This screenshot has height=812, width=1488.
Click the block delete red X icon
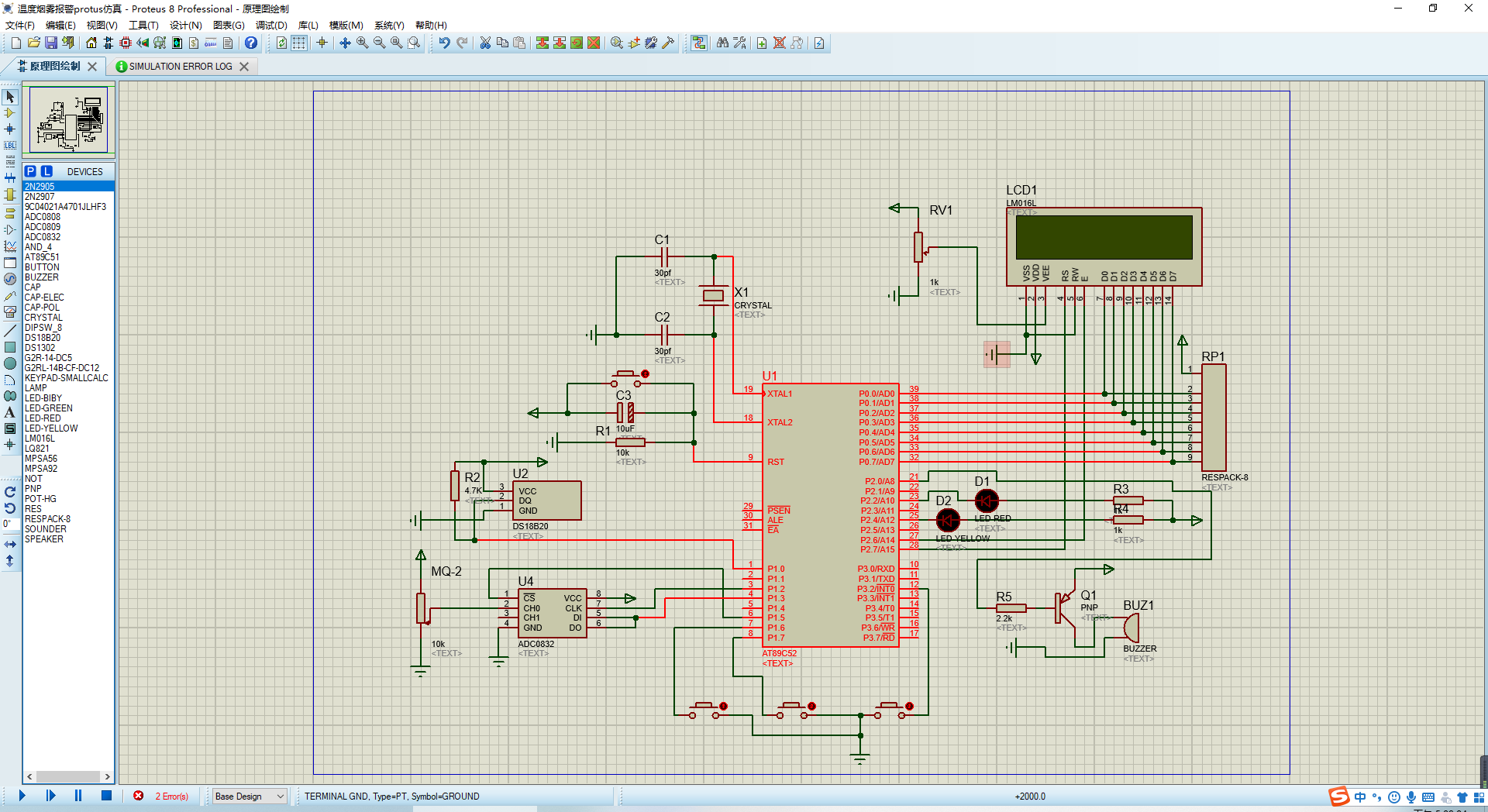pos(594,43)
